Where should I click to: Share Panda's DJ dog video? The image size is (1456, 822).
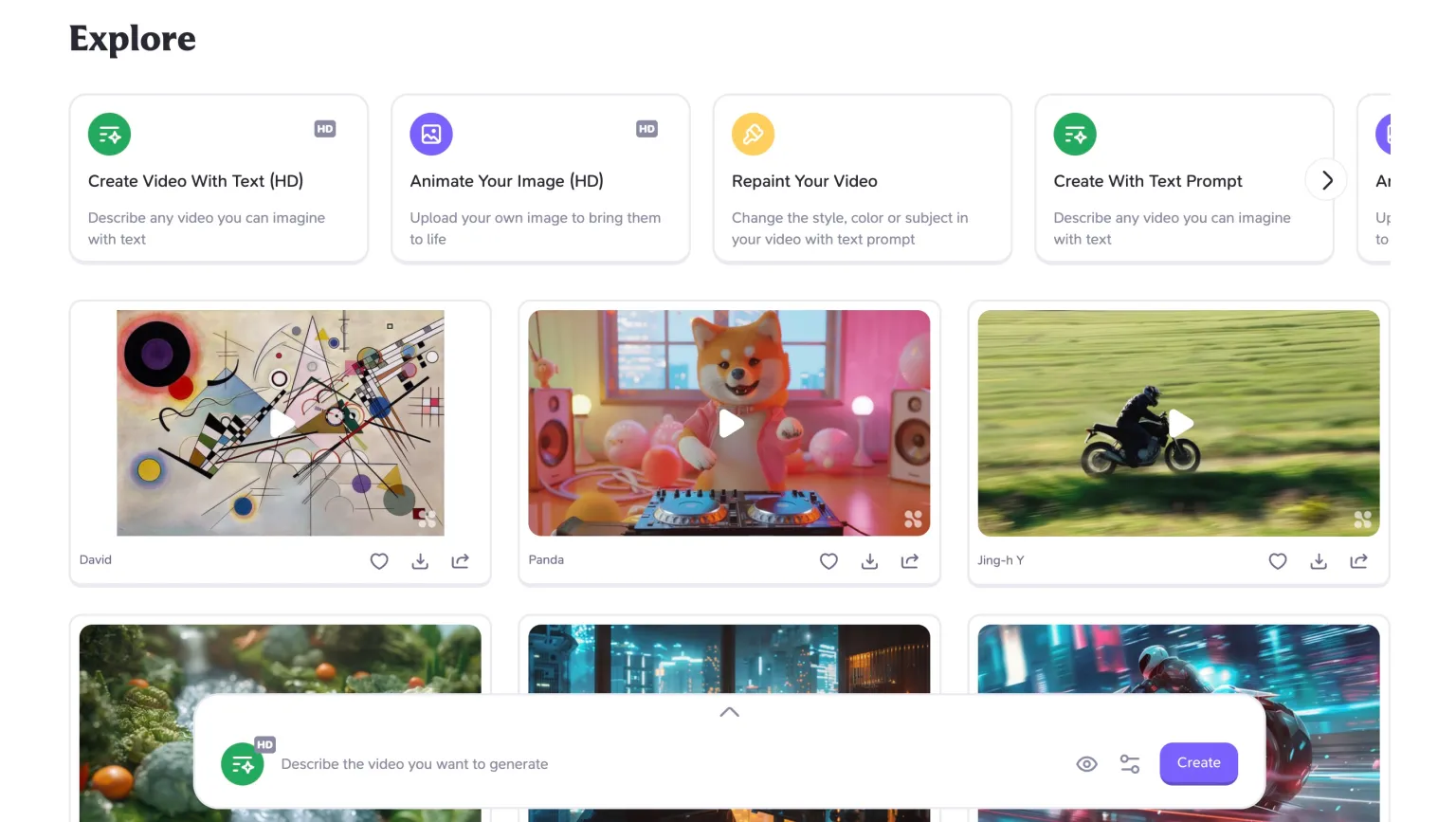(x=910, y=561)
